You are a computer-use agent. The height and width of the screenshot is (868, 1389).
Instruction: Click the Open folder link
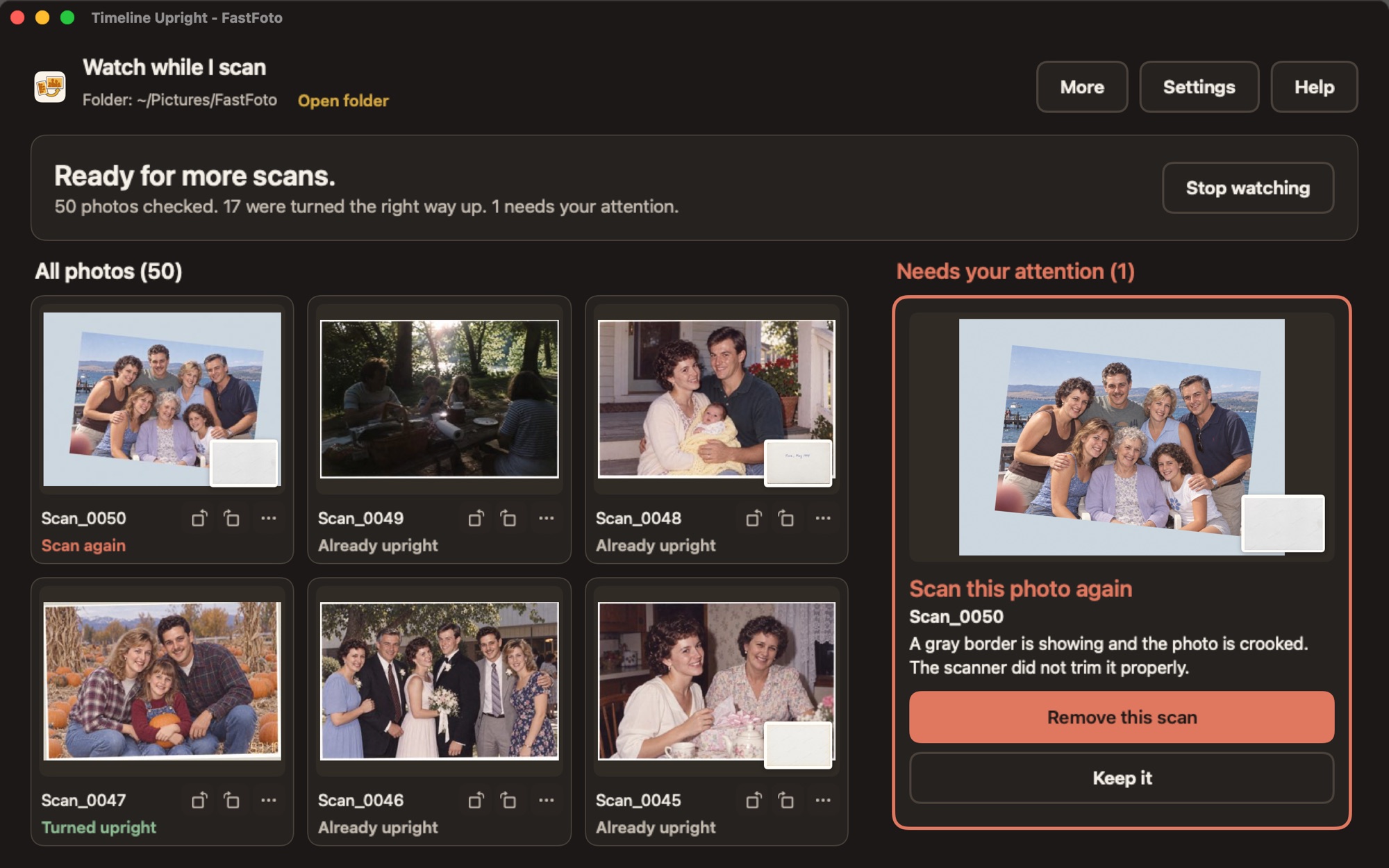(343, 101)
